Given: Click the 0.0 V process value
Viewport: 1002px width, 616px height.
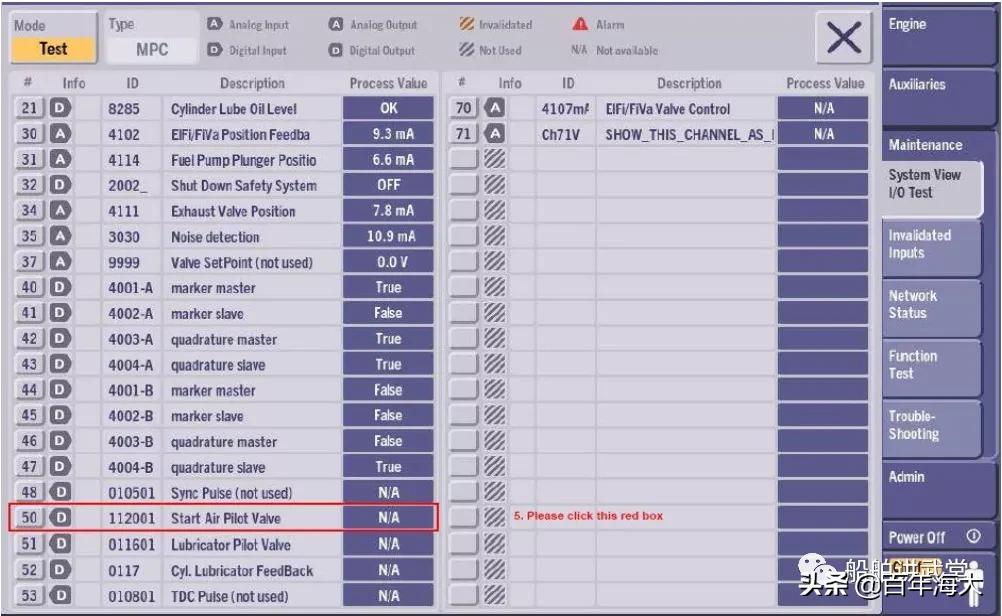Looking at the screenshot, I should pos(389,261).
